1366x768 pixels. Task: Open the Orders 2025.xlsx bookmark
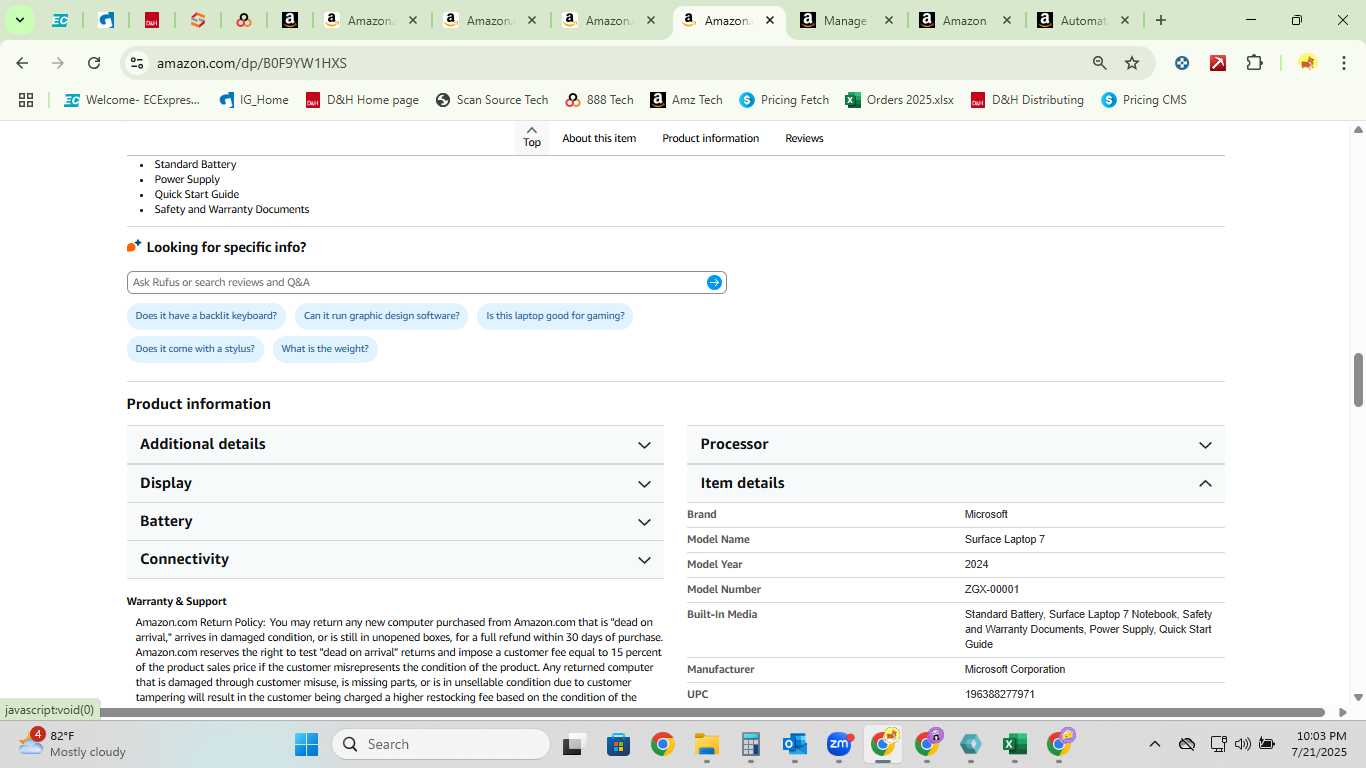pyautogui.click(x=899, y=100)
